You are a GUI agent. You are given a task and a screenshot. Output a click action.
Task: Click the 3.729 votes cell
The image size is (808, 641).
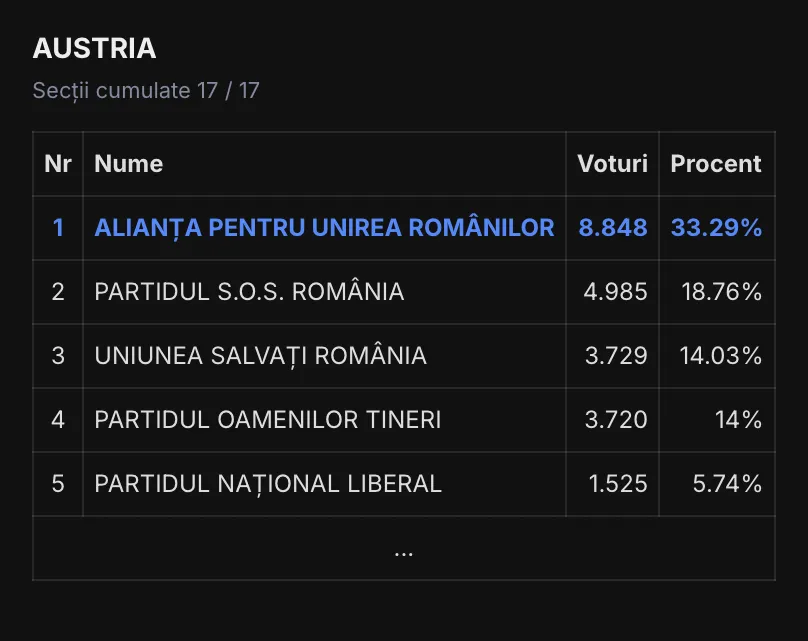[616, 356]
